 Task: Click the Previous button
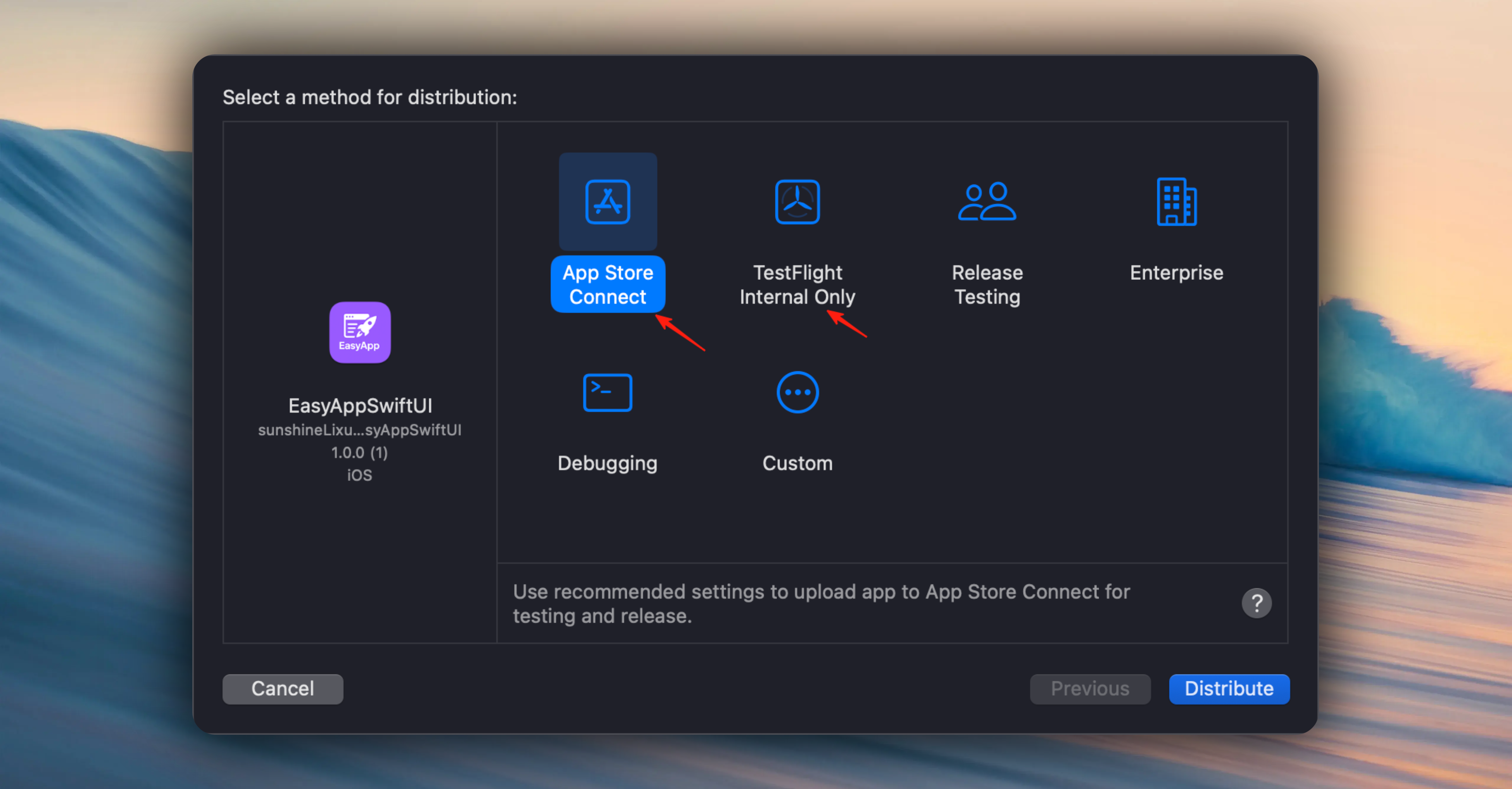(1090, 688)
